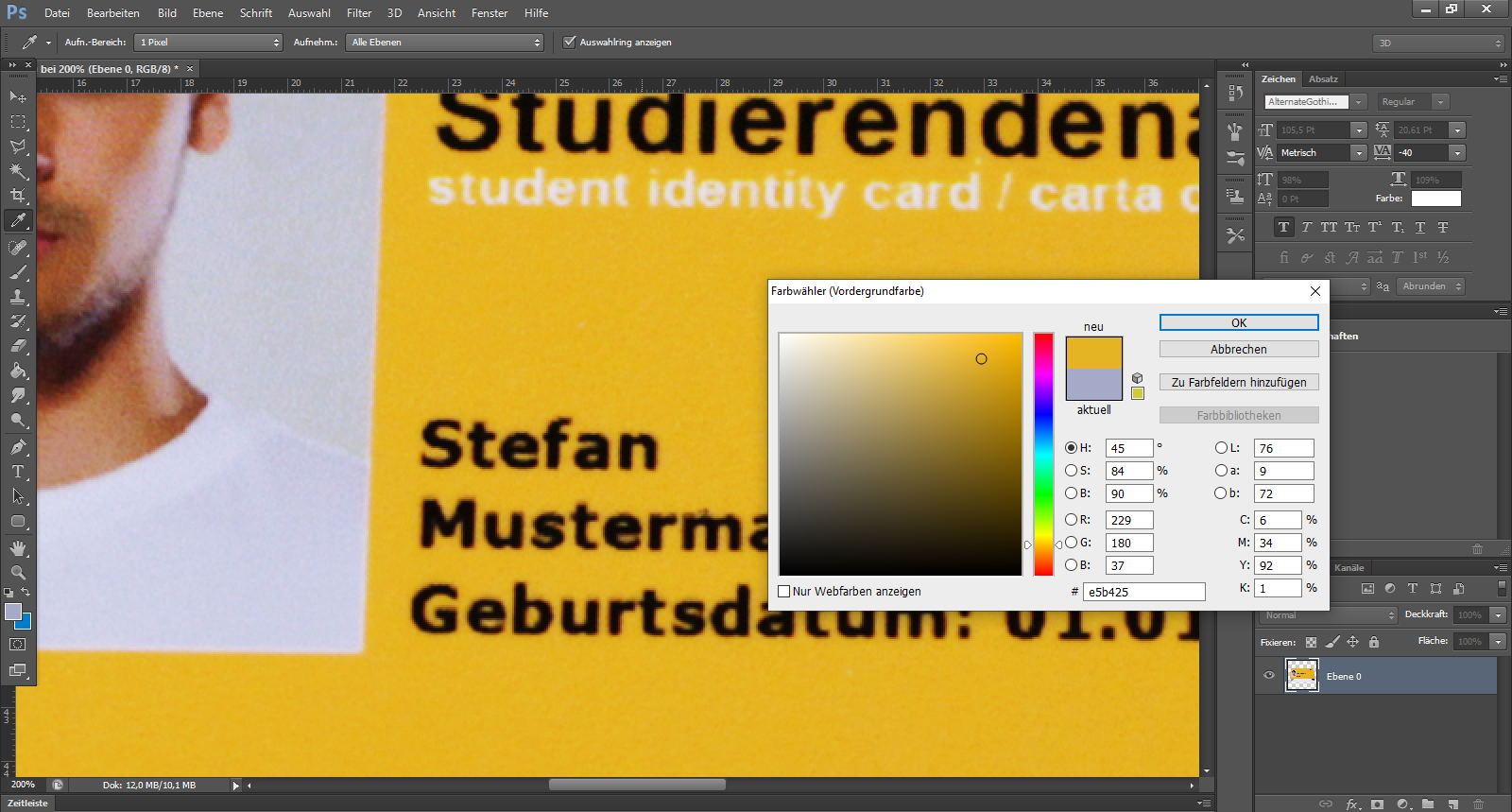The height and width of the screenshot is (812, 1512).
Task: Click the Farbbibliotheken button
Action: (x=1239, y=416)
